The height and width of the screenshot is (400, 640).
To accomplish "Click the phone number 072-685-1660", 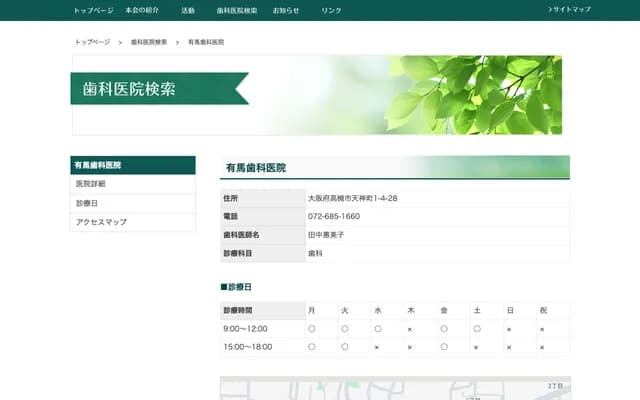I will [334, 216].
